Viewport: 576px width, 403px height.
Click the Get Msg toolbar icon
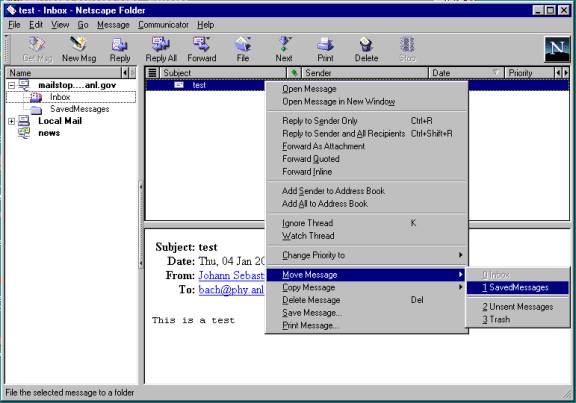tap(37, 44)
